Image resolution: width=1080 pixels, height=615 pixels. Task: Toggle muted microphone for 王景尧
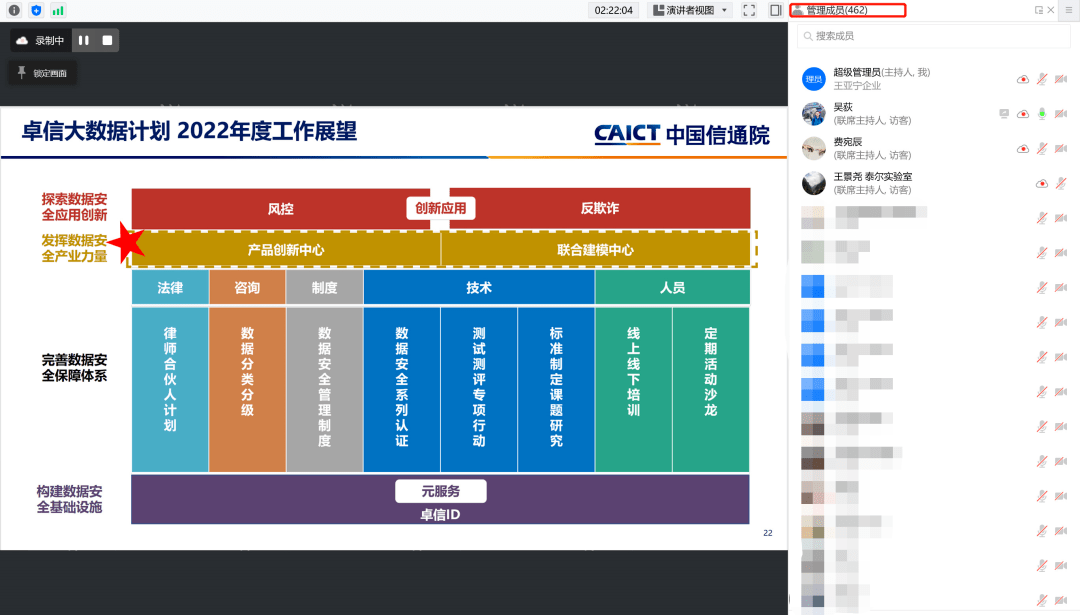(x=1061, y=183)
